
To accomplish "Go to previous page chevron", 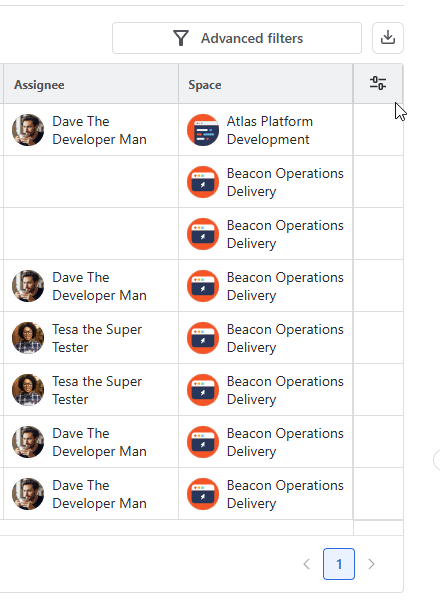I will point(306,564).
